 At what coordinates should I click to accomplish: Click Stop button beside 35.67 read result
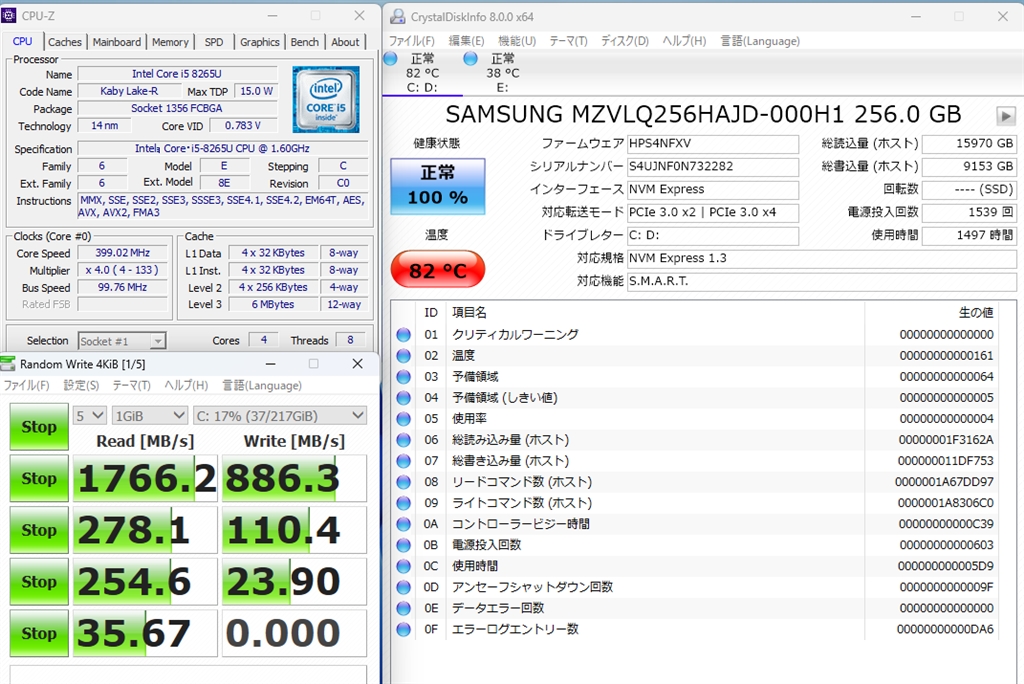[x=39, y=633]
